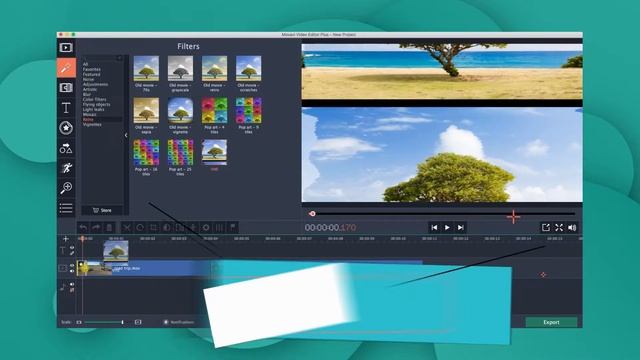Open the Titles tab with T icon

click(66, 108)
